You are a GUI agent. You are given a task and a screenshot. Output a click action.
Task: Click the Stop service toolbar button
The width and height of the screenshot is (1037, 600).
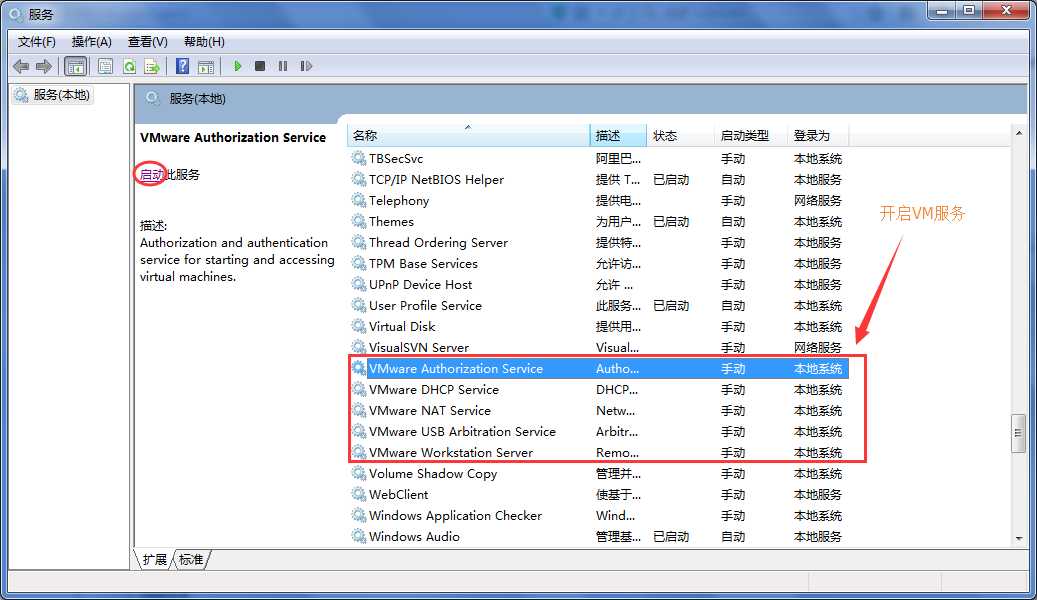pos(260,65)
